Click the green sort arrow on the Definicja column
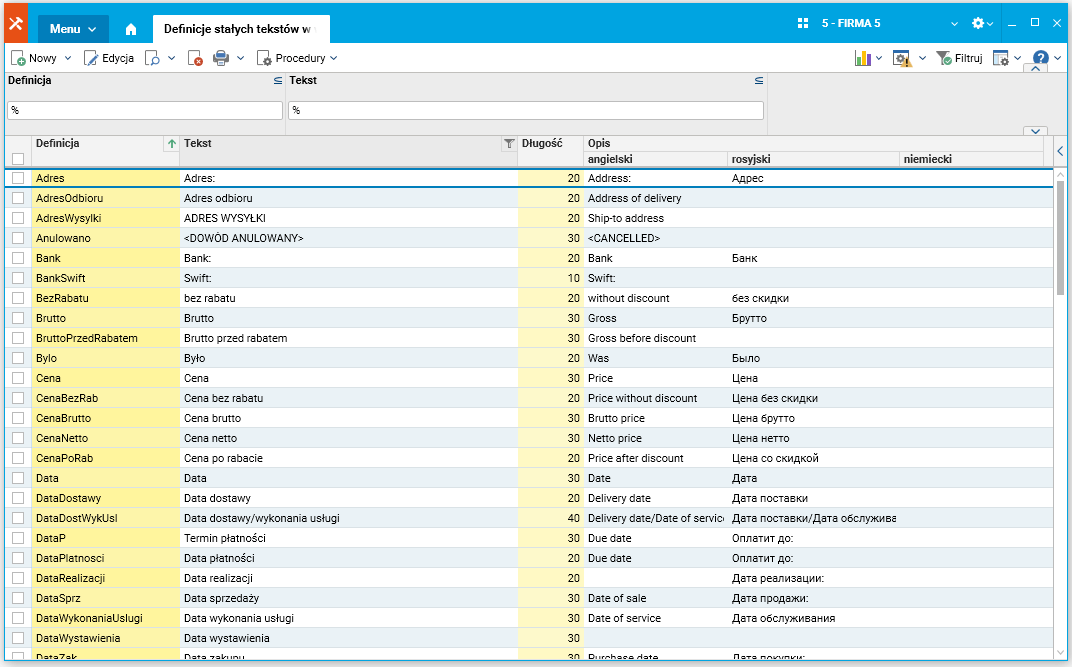This screenshot has height=667, width=1072. coord(172,144)
